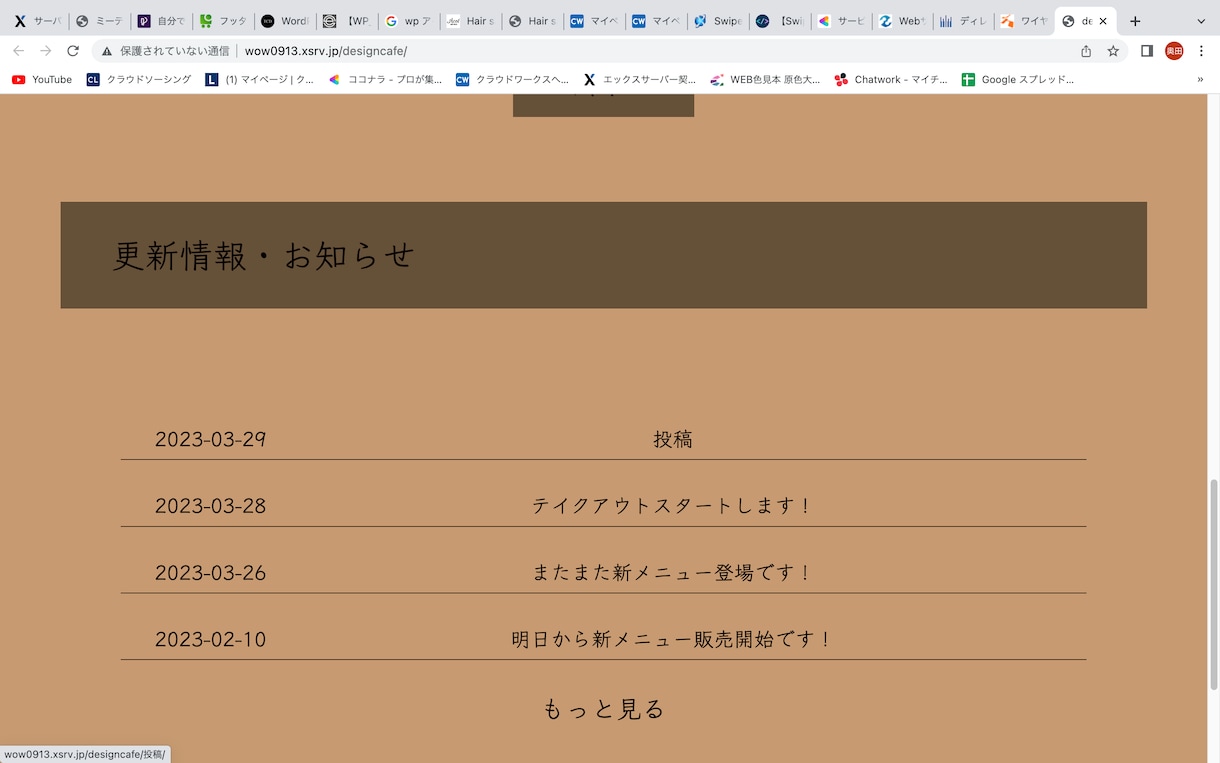Open the (1) マイページ bookmark
The image size is (1220, 763).
point(260,79)
